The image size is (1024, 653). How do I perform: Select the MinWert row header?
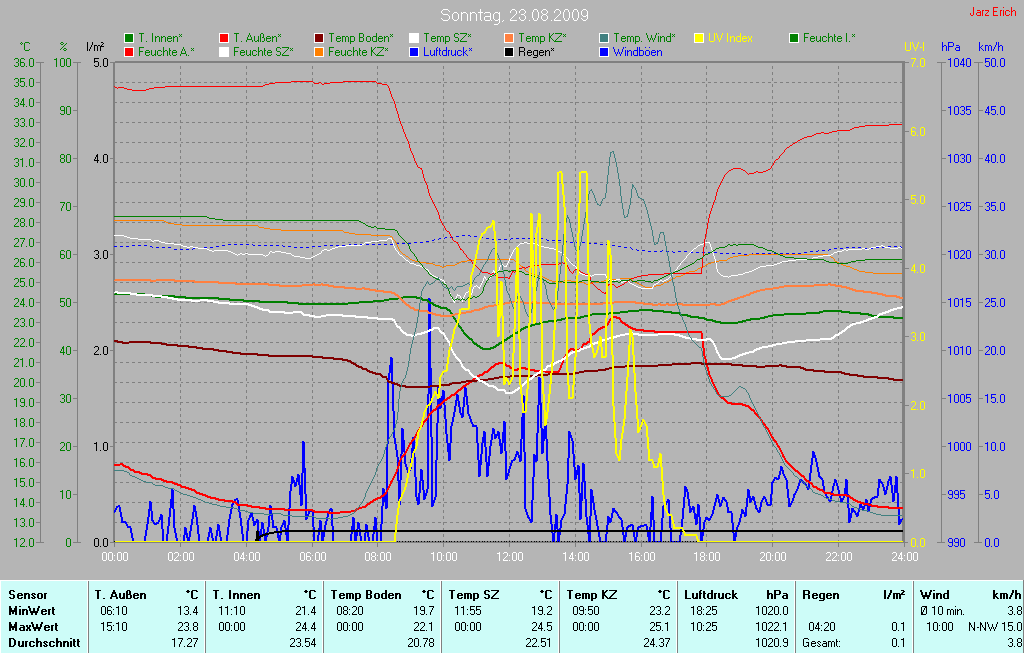coord(31,611)
